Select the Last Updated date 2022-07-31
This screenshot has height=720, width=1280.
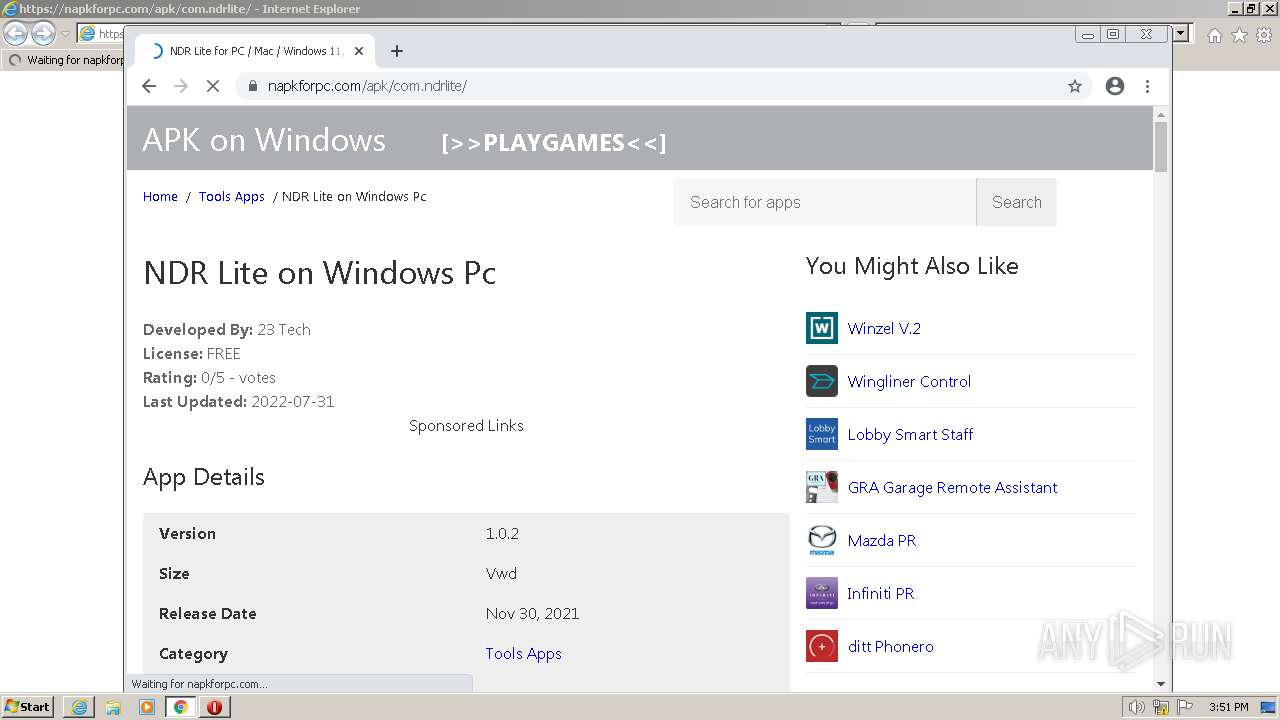coord(293,401)
